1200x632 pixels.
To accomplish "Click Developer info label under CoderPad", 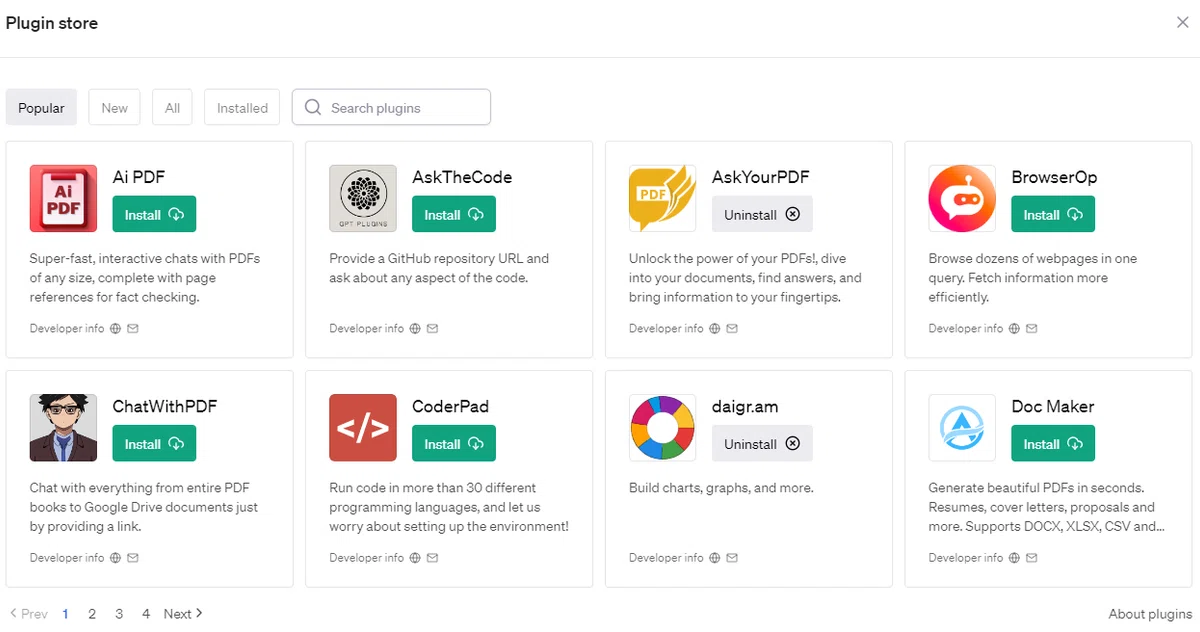I will 367,557.
